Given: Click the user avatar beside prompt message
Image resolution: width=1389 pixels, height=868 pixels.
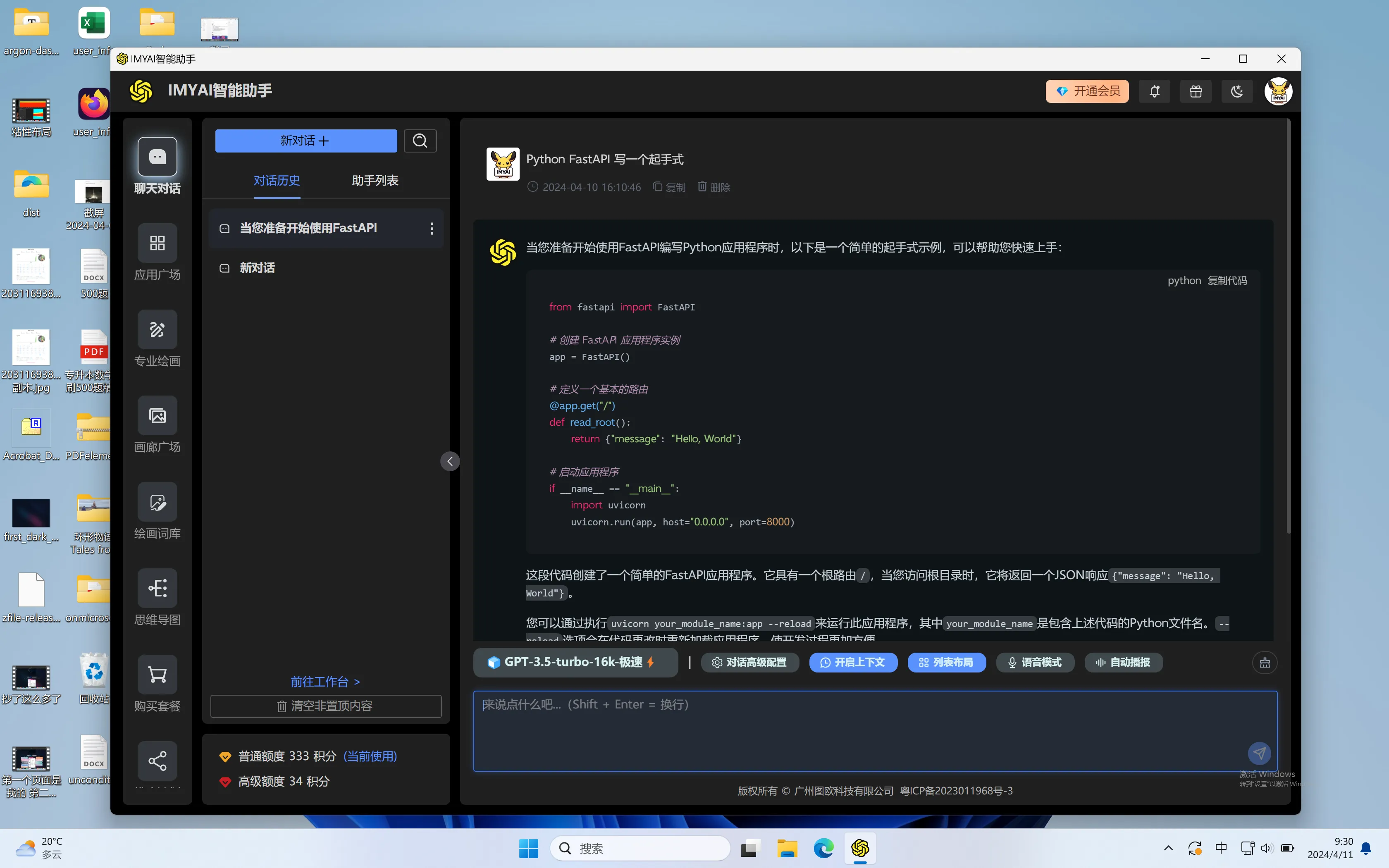Looking at the screenshot, I should point(503,164).
